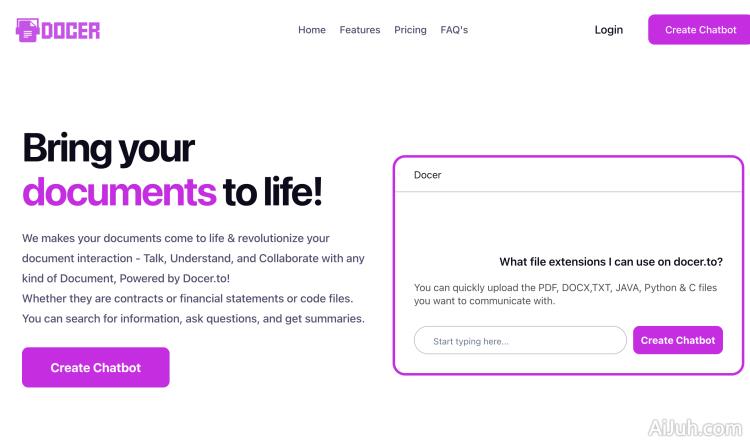Open the FAQ's link in navigation
750x444 pixels.
point(454,30)
